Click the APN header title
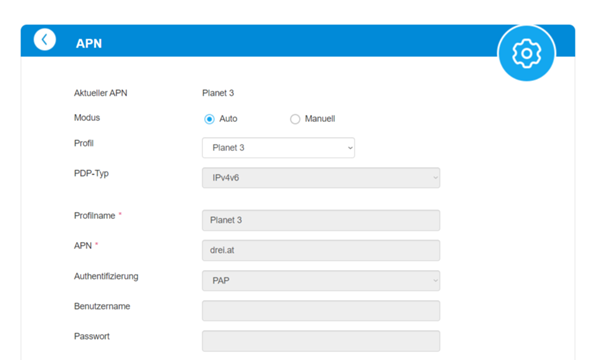The width and height of the screenshot is (590, 360). coord(89,44)
